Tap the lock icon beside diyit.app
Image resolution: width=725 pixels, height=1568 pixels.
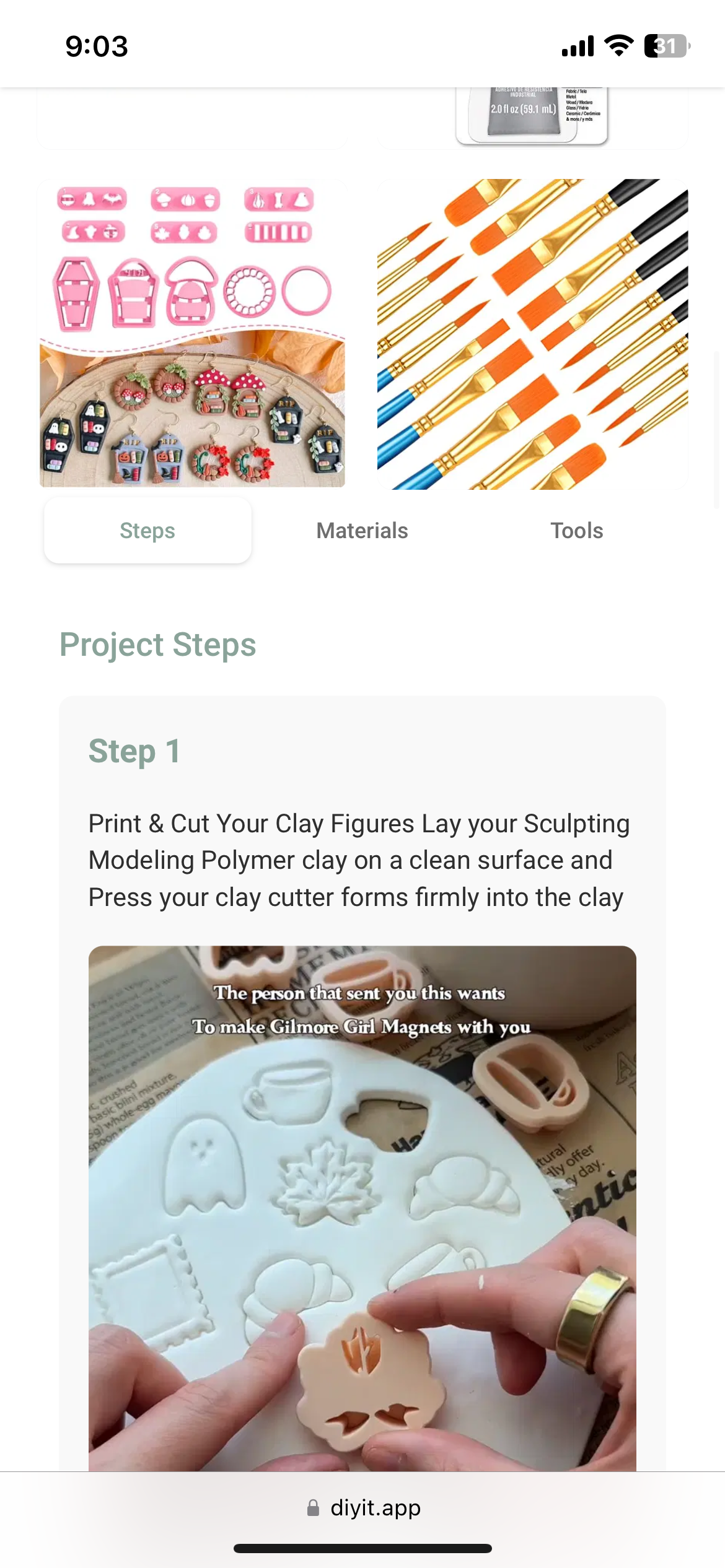313,1508
